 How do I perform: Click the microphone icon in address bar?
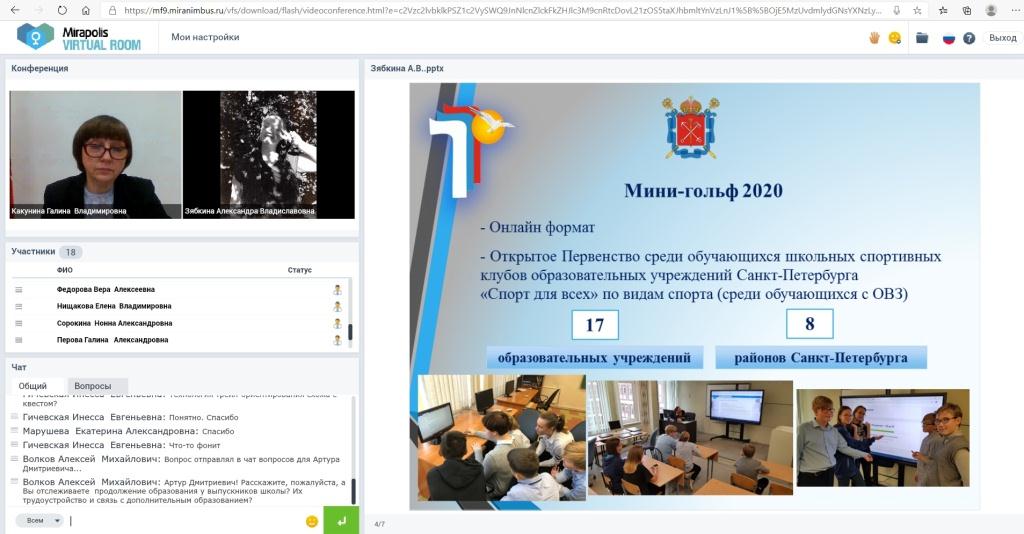[897, 10]
